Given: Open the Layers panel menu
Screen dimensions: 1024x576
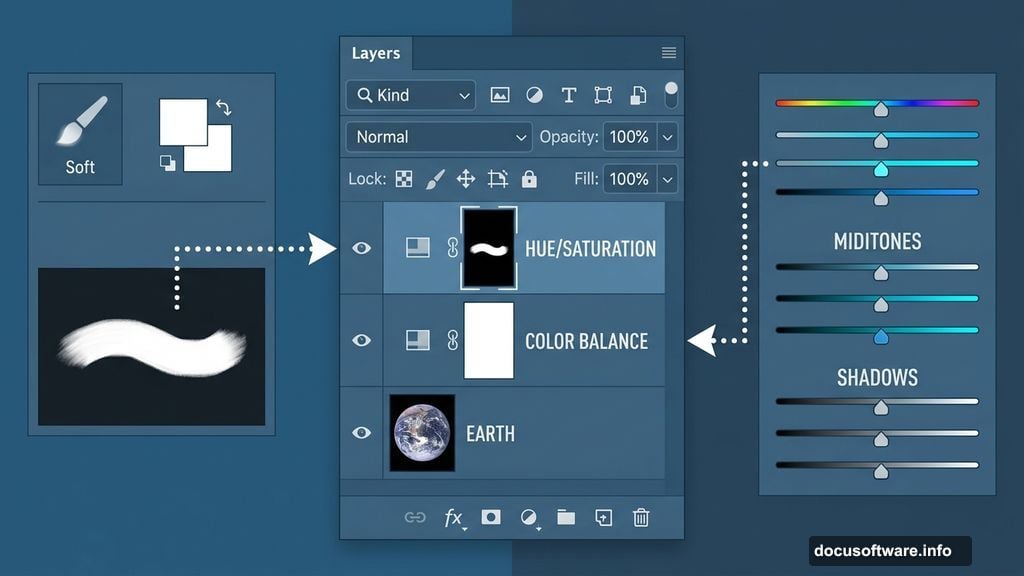Looking at the screenshot, I should [668, 53].
